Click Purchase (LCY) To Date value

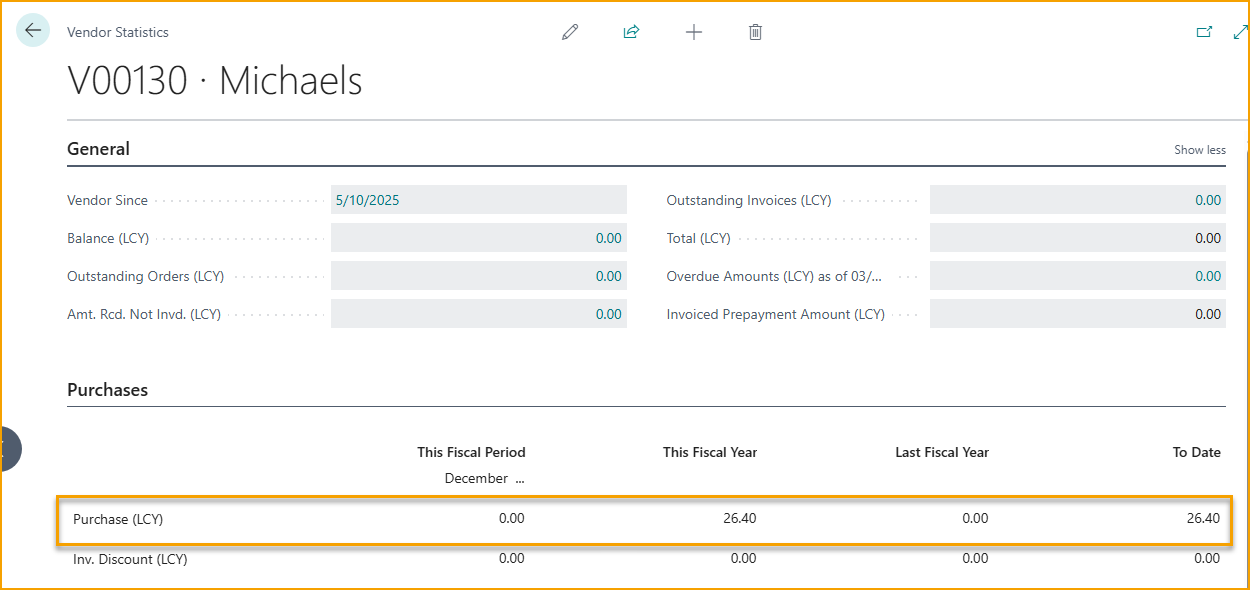pyautogui.click(x=1202, y=519)
